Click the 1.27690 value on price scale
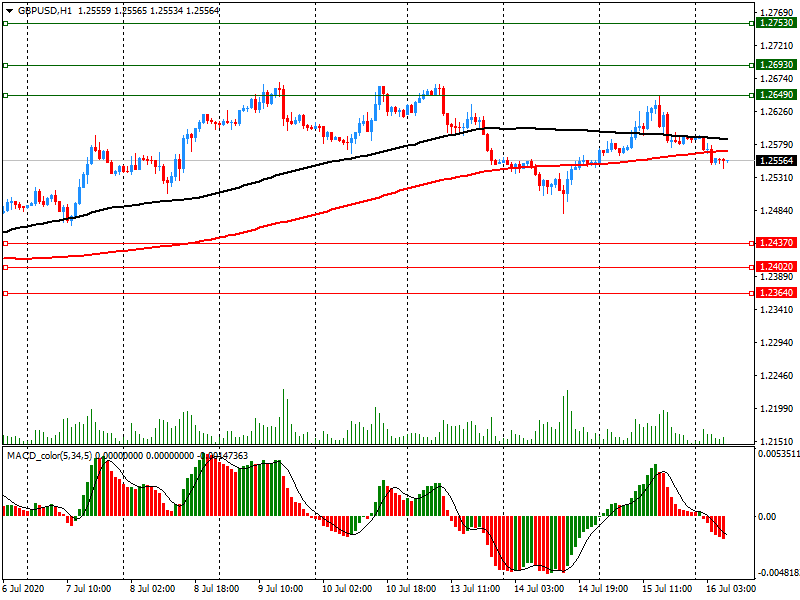 click(776, 13)
